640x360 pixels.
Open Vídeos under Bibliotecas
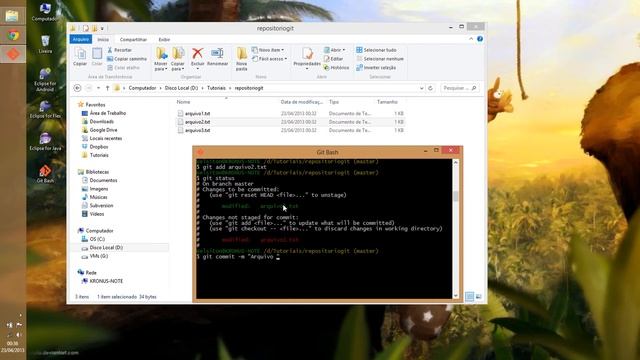click(x=96, y=214)
